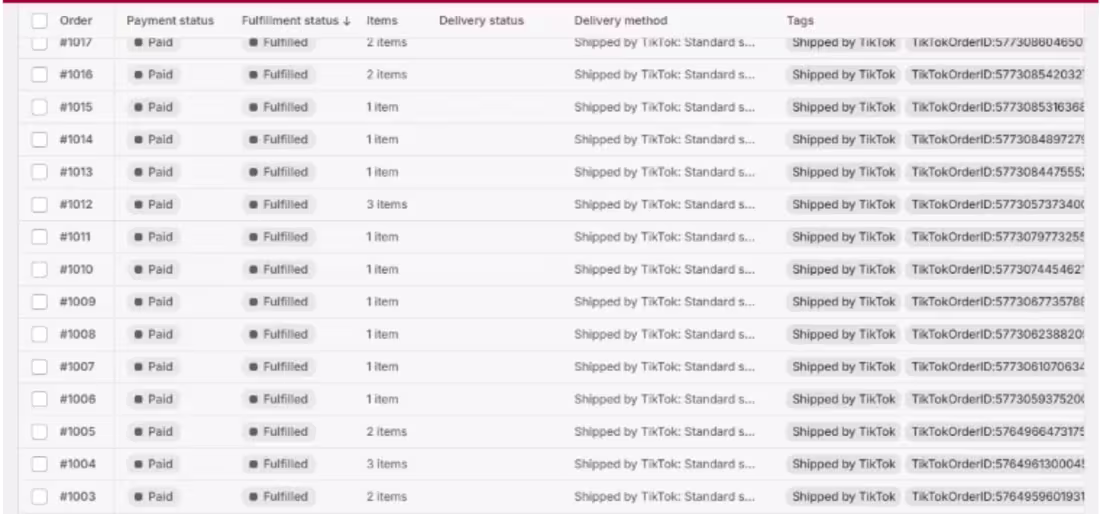This screenshot has height=514, width=1100.
Task: View order #1007
Action: point(77,367)
